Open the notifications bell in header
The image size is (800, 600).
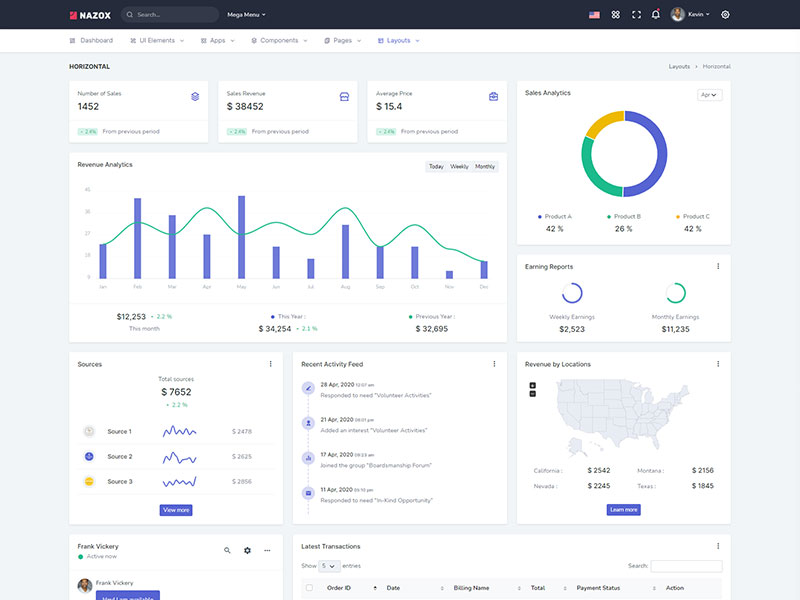656,15
